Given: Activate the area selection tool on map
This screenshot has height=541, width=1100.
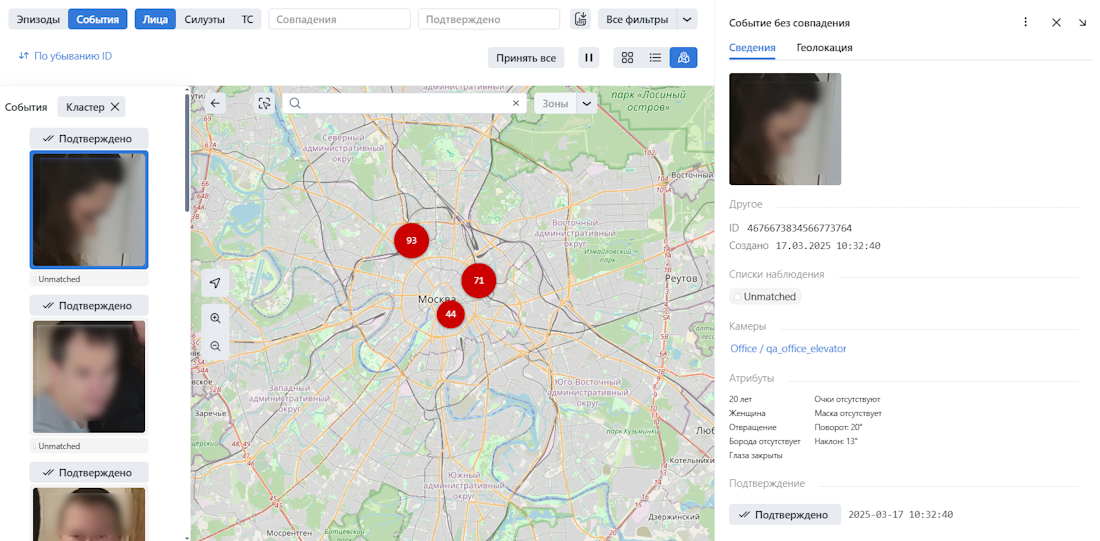Looking at the screenshot, I should click(x=264, y=103).
